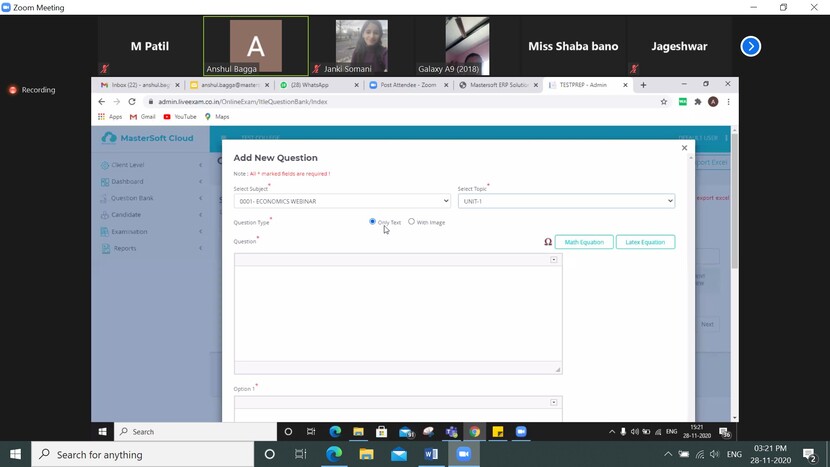The width and height of the screenshot is (830, 467).
Task: Open Chrome extensions puzzle icon
Action: 698,102
